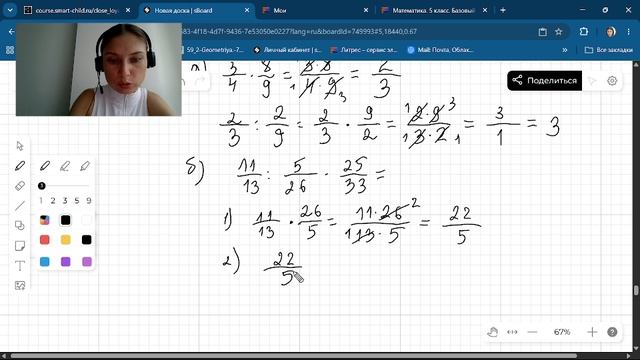640x360 pixels.
Task: Click the vertical scrollbar up arrow
Action: [x=636, y=64]
